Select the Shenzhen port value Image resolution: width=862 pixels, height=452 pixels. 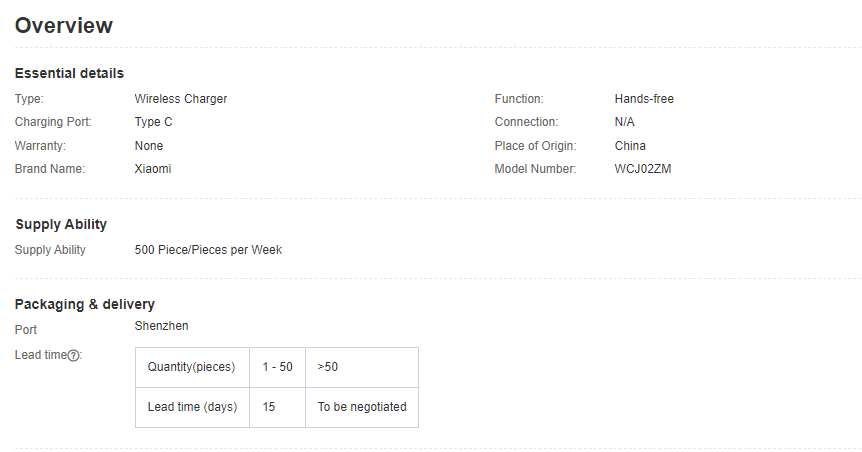(162, 326)
